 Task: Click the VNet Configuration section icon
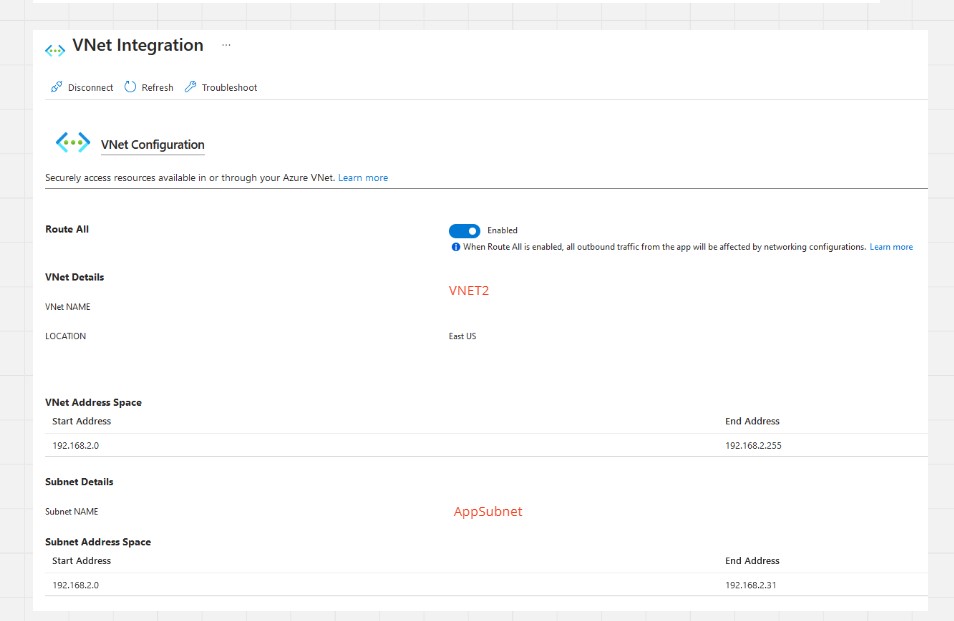click(73, 143)
